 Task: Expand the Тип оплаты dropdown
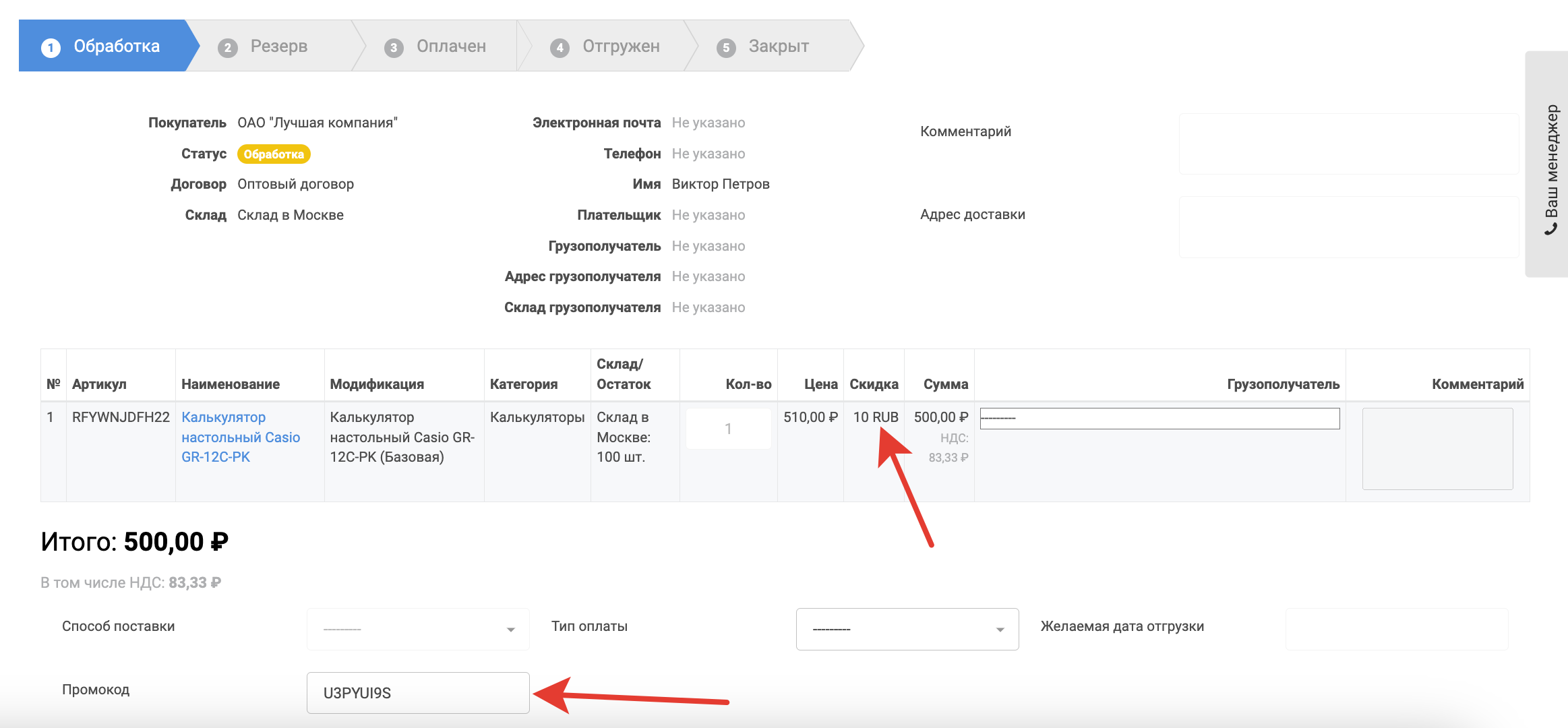pyautogui.click(x=907, y=629)
